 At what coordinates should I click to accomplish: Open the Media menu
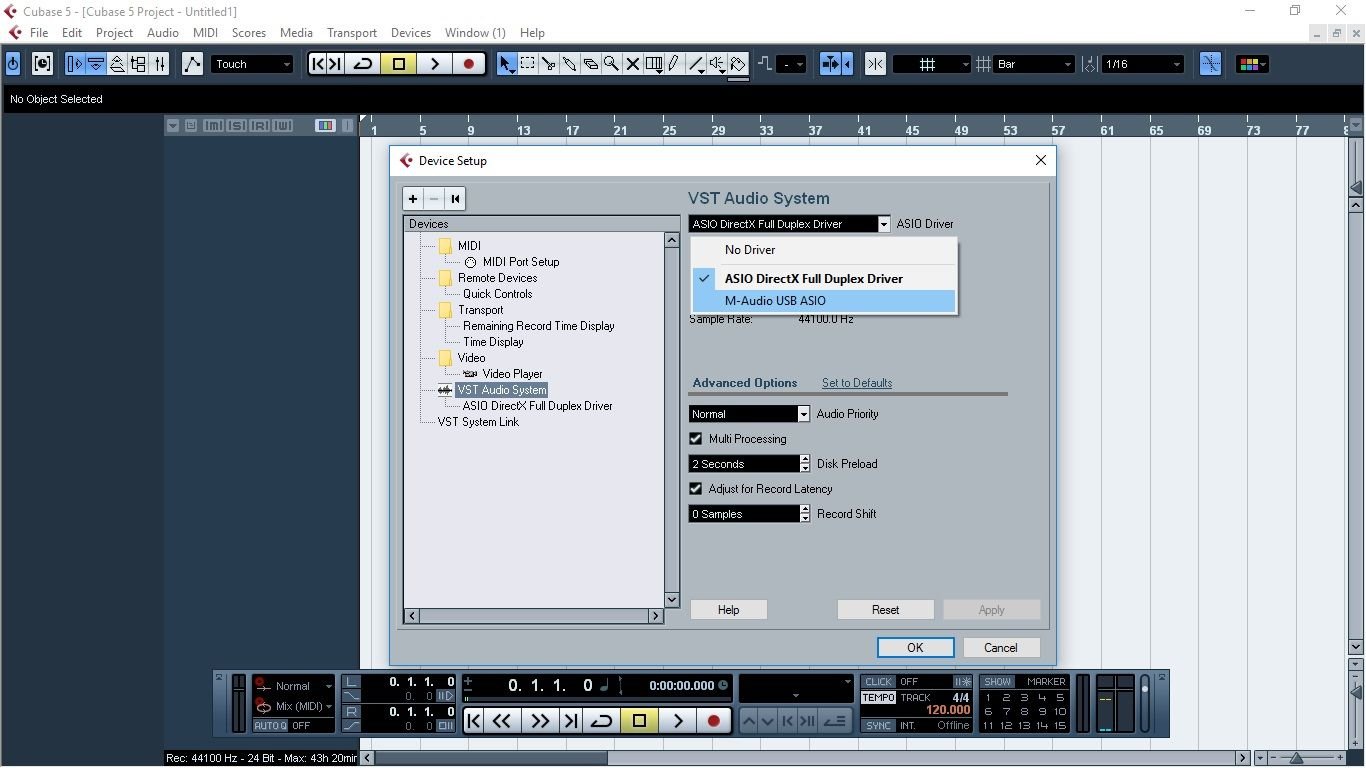(x=296, y=33)
